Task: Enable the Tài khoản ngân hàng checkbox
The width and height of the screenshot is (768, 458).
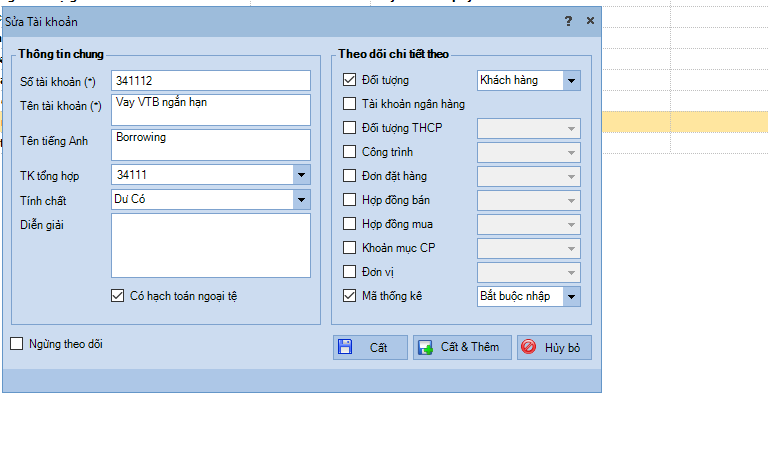Action: click(349, 104)
